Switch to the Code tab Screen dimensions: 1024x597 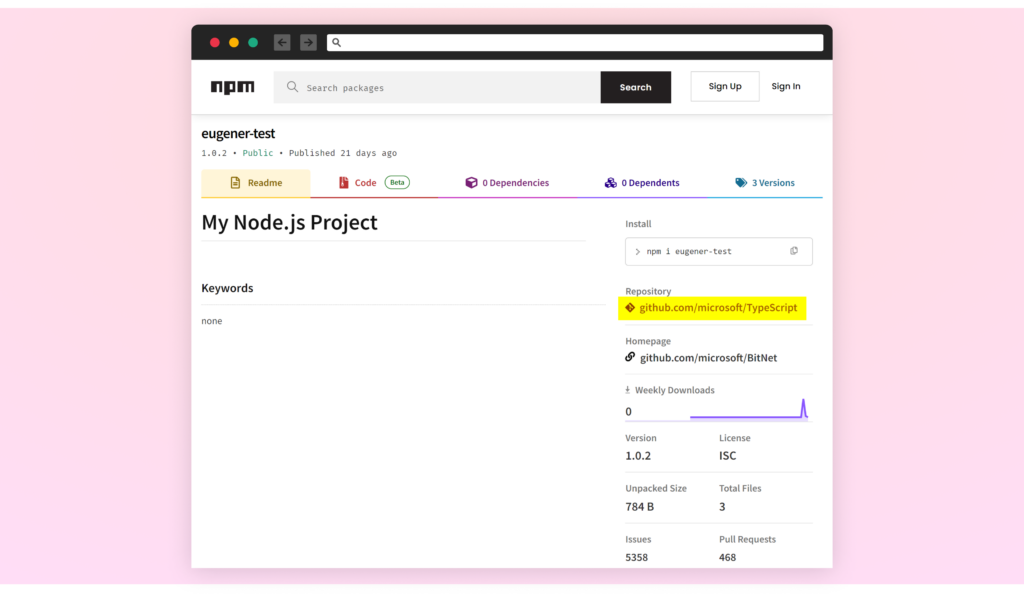[374, 183]
